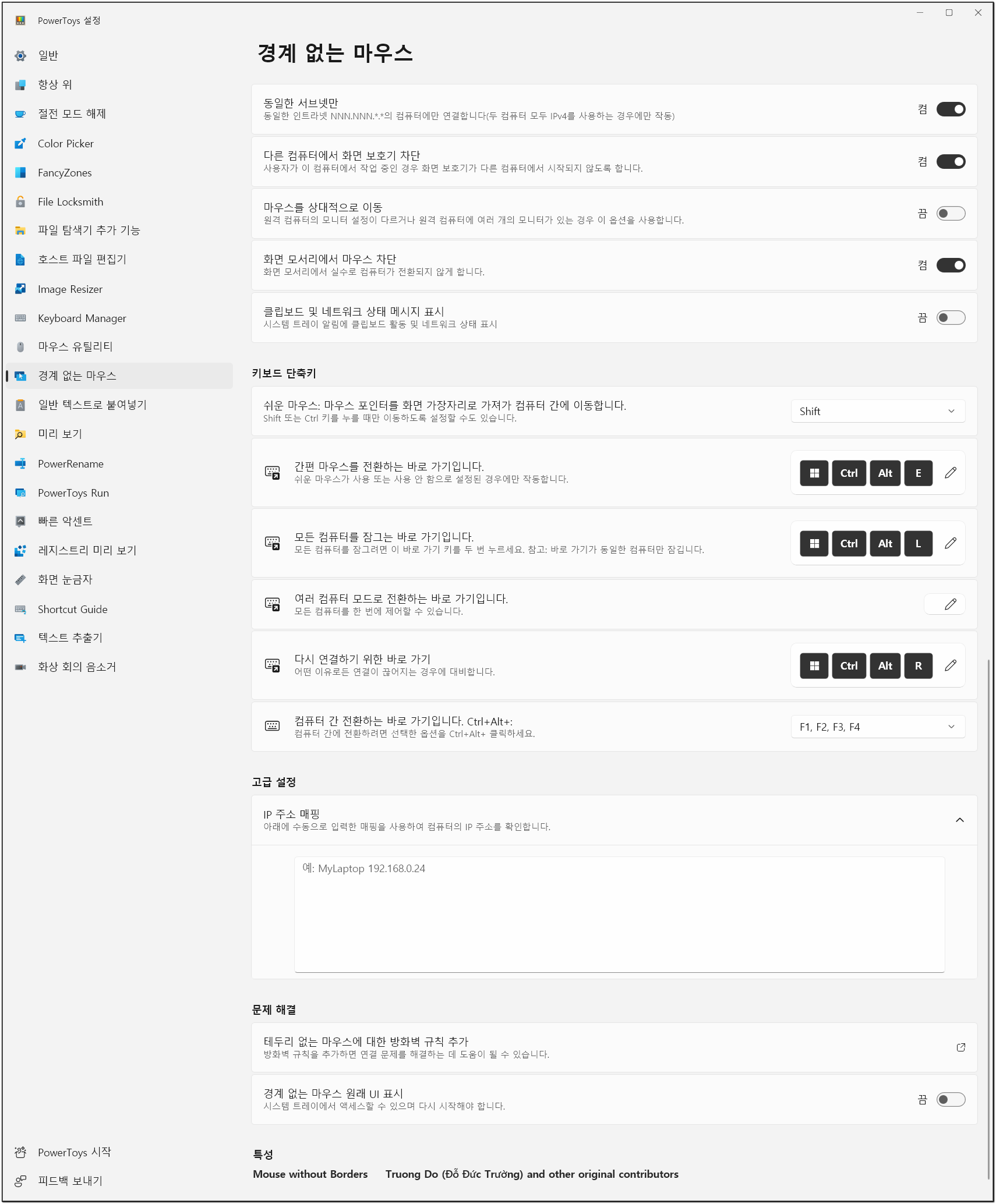Open Mouse without Borders link
This screenshot has width=996, height=1204.
point(310,1174)
